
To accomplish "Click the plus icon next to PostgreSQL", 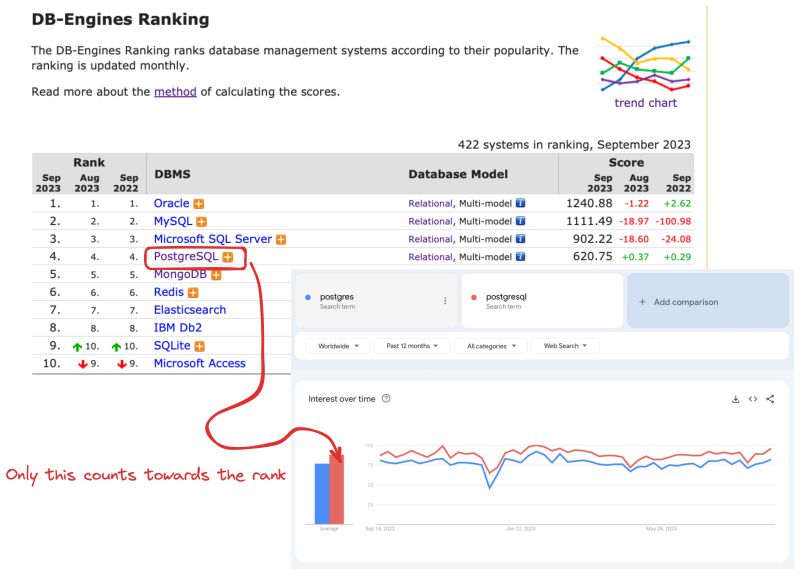I will click(228, 257).
